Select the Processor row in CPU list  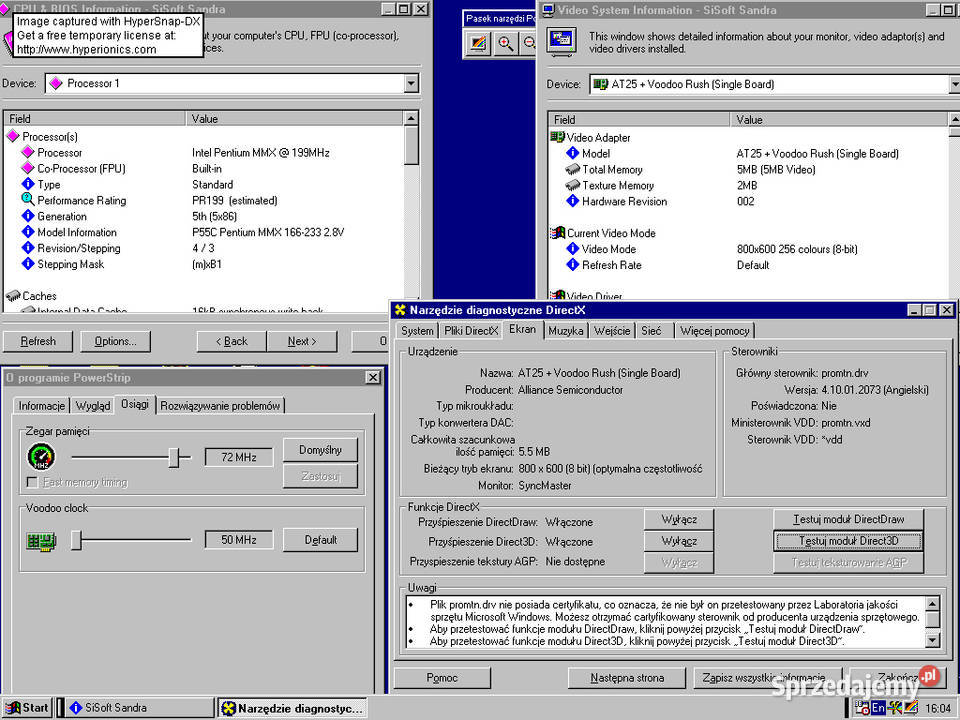tap(203, 152)
